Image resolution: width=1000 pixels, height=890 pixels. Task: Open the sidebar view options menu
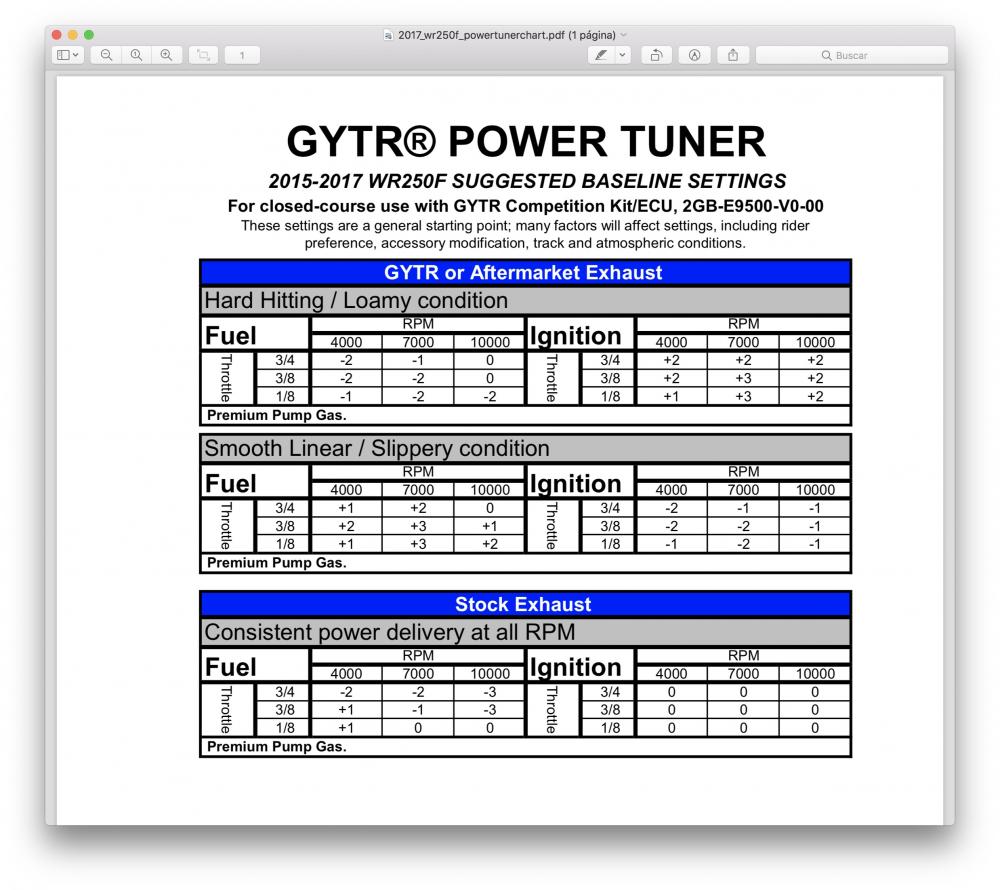[67, 55]
